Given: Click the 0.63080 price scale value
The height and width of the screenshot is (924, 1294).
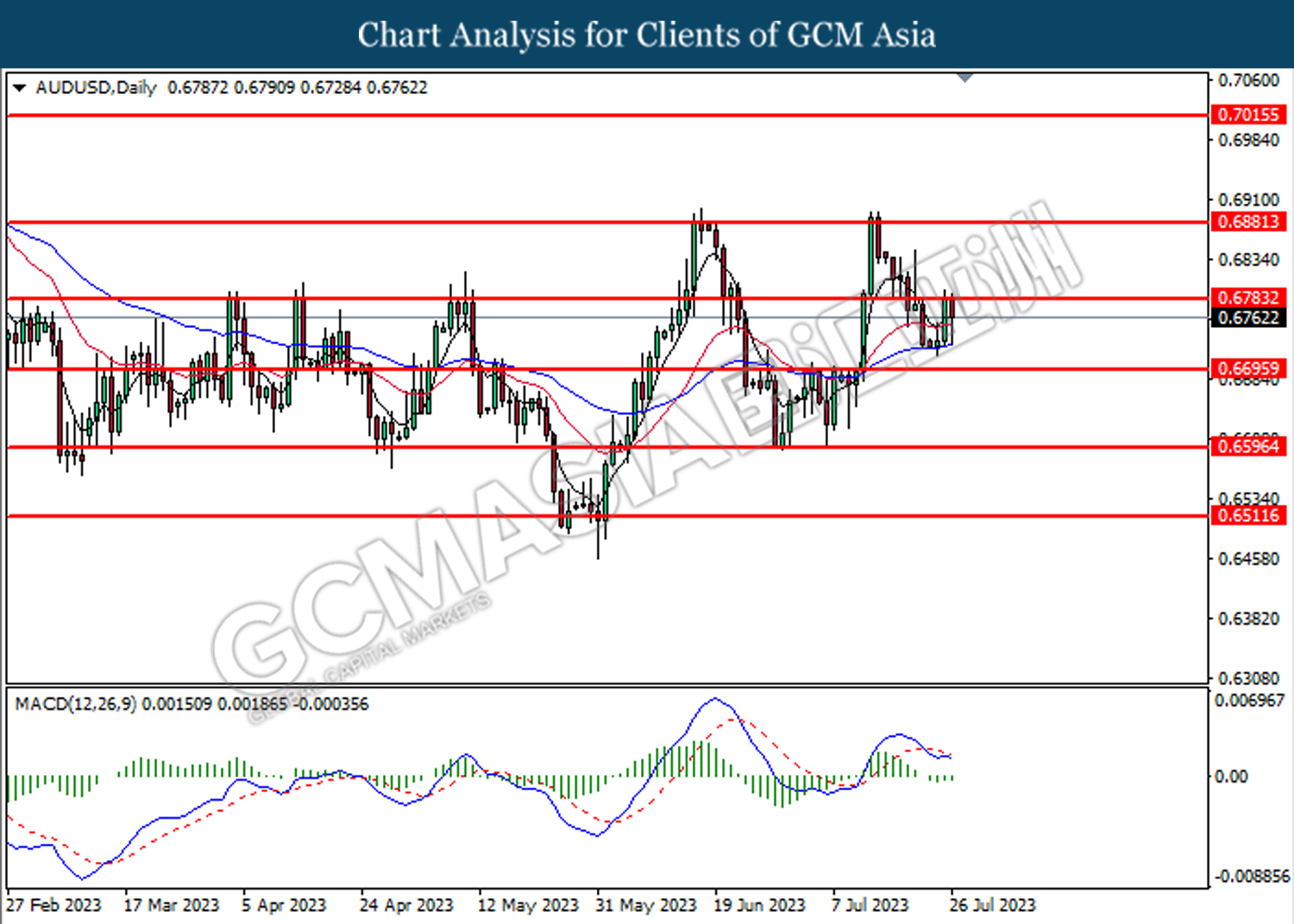Looking at the screenshot, I should point(1248,678).
